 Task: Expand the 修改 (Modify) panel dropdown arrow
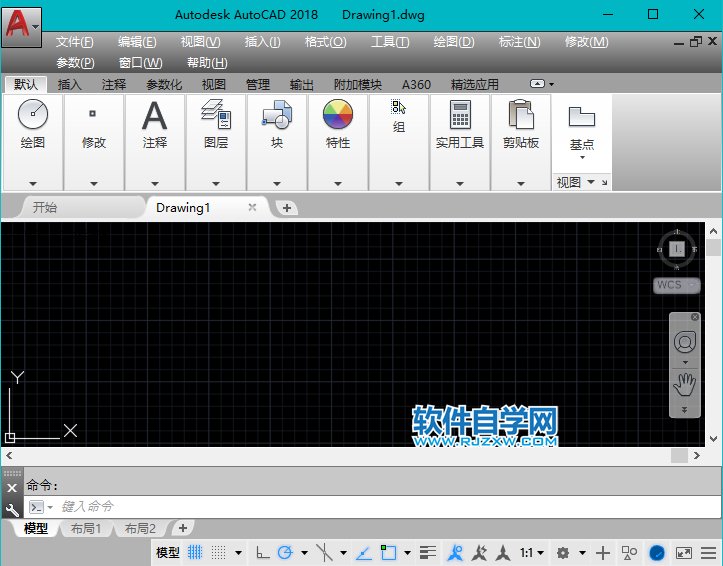coord(94,183)
